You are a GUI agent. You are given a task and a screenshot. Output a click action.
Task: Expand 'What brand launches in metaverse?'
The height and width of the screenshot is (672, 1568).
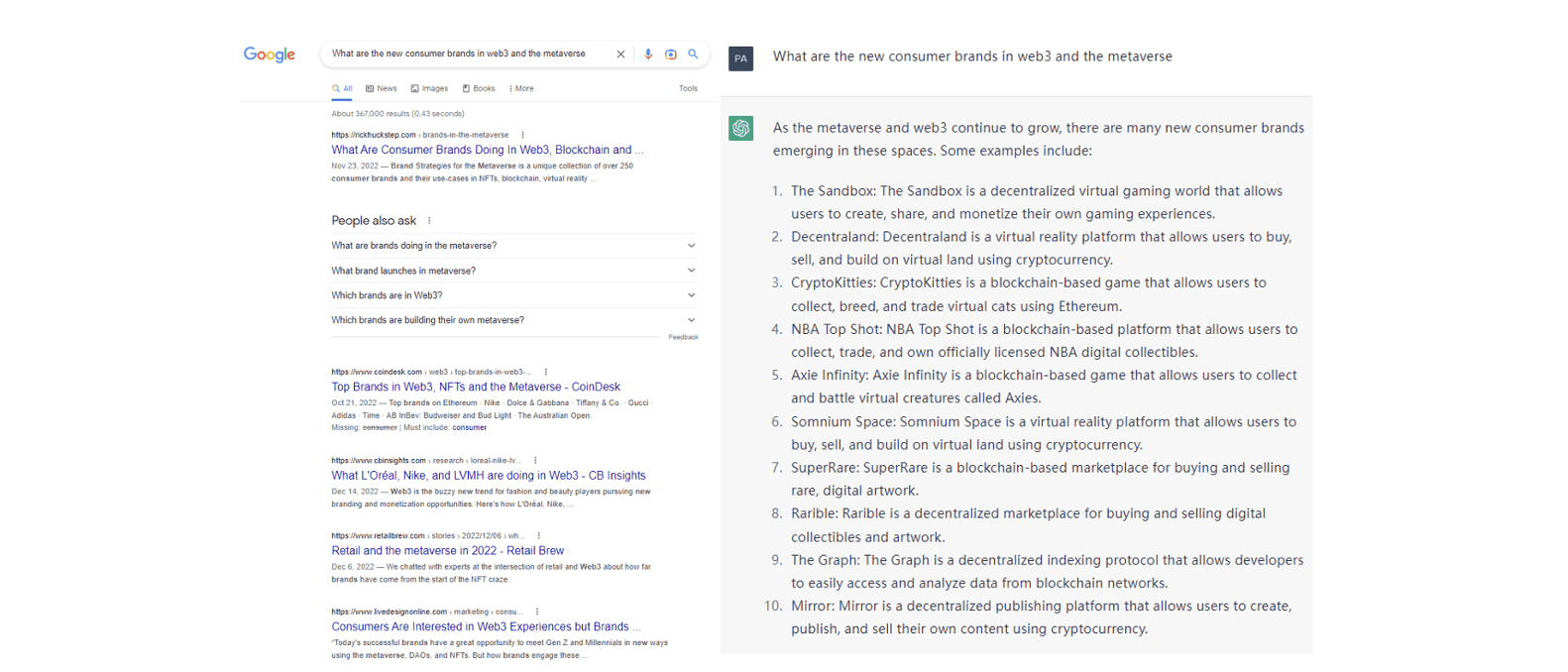pyautogui.click(x=513, y=271)
